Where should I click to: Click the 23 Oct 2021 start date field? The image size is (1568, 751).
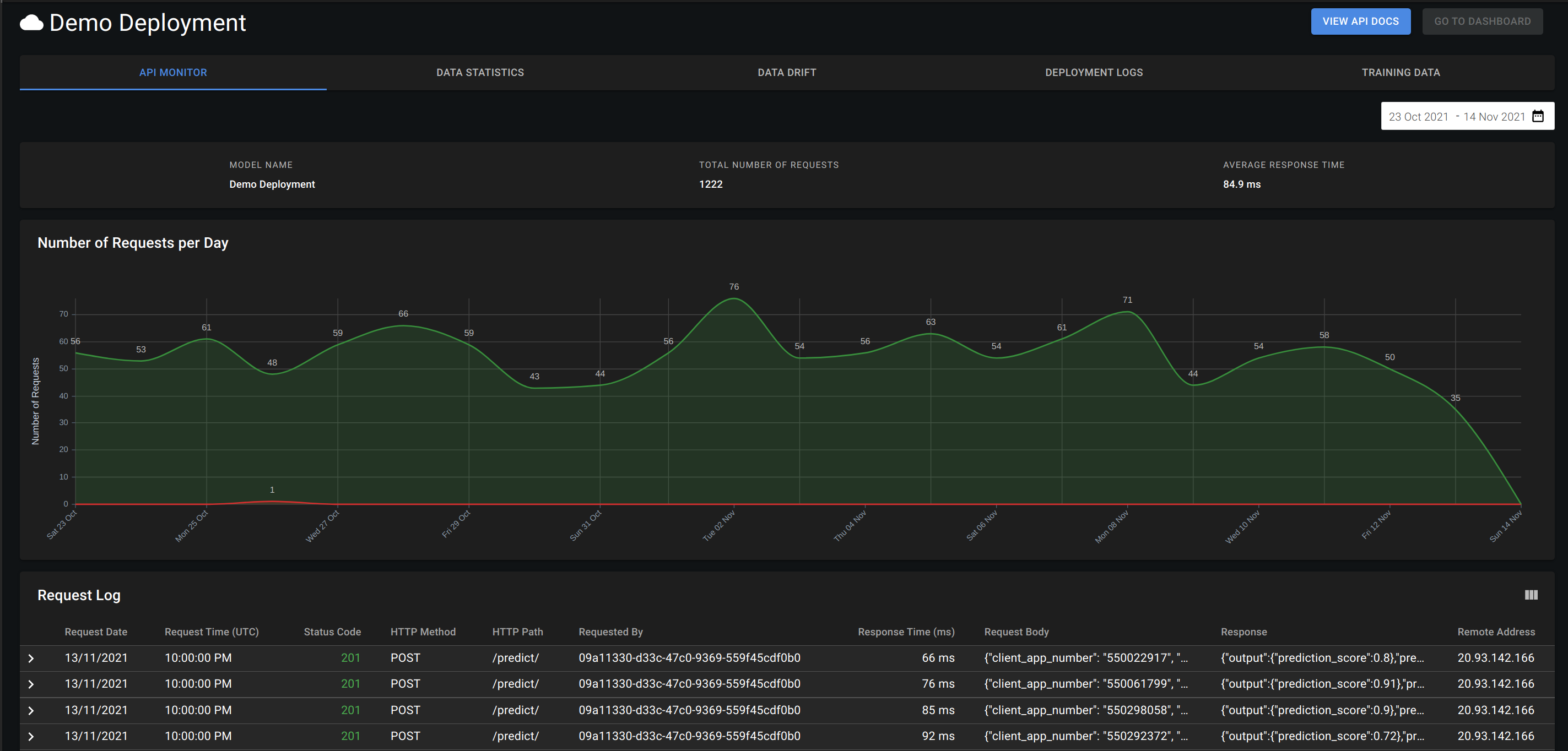click(1418, 117)
